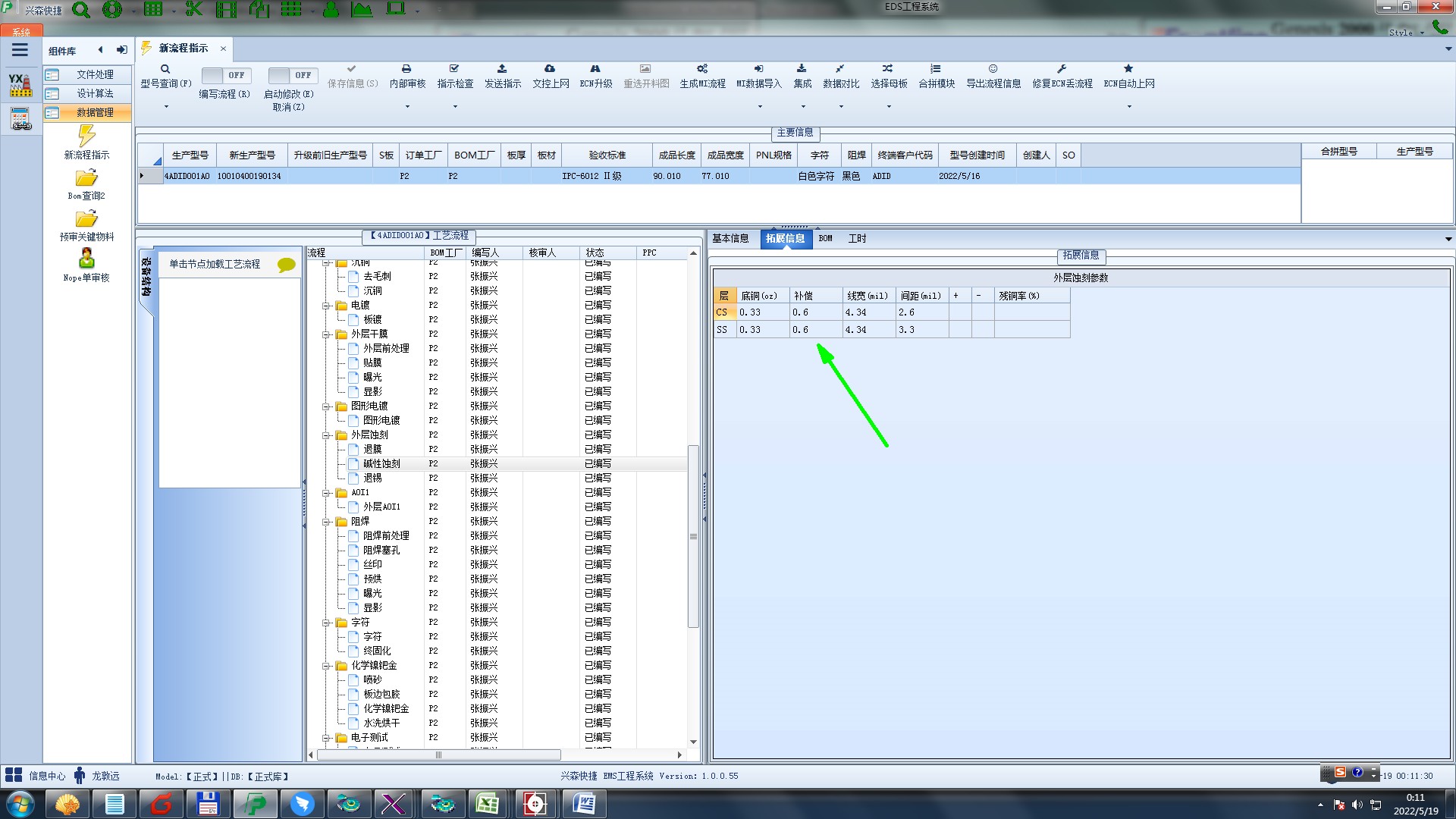Viewport: 1456px width, 819px height.
Task: Click the 发送指示 upload icon
Action: point(502,69)
